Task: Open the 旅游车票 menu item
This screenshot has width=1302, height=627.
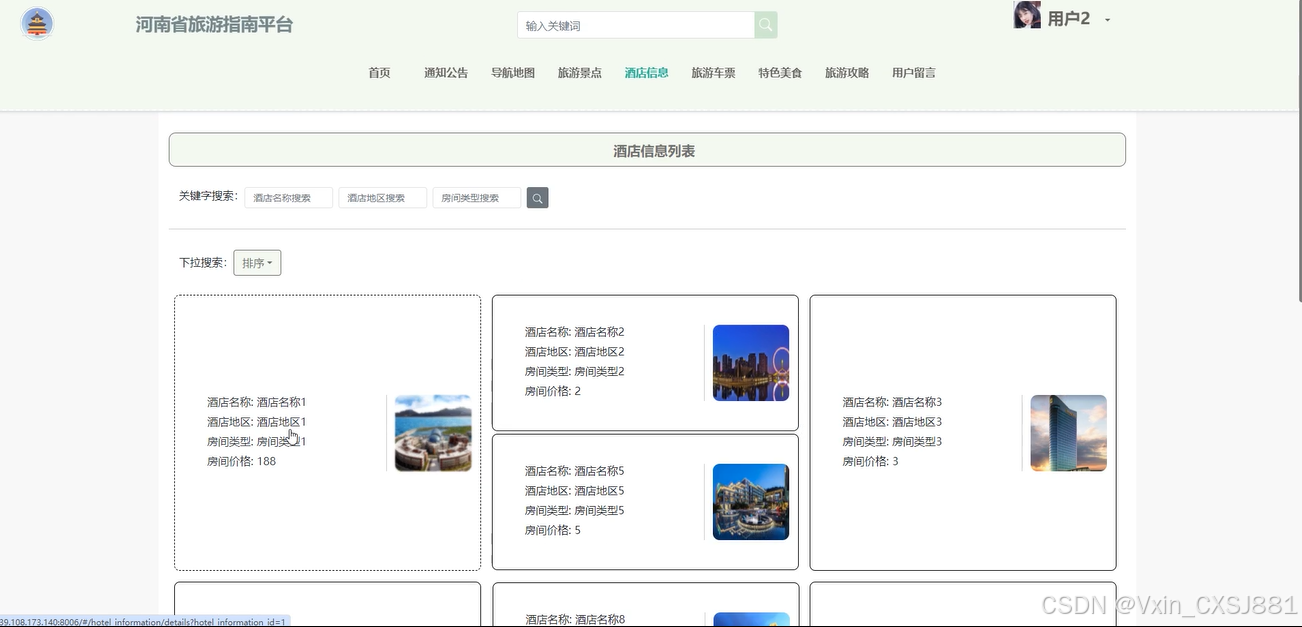Action: (713, 73)
